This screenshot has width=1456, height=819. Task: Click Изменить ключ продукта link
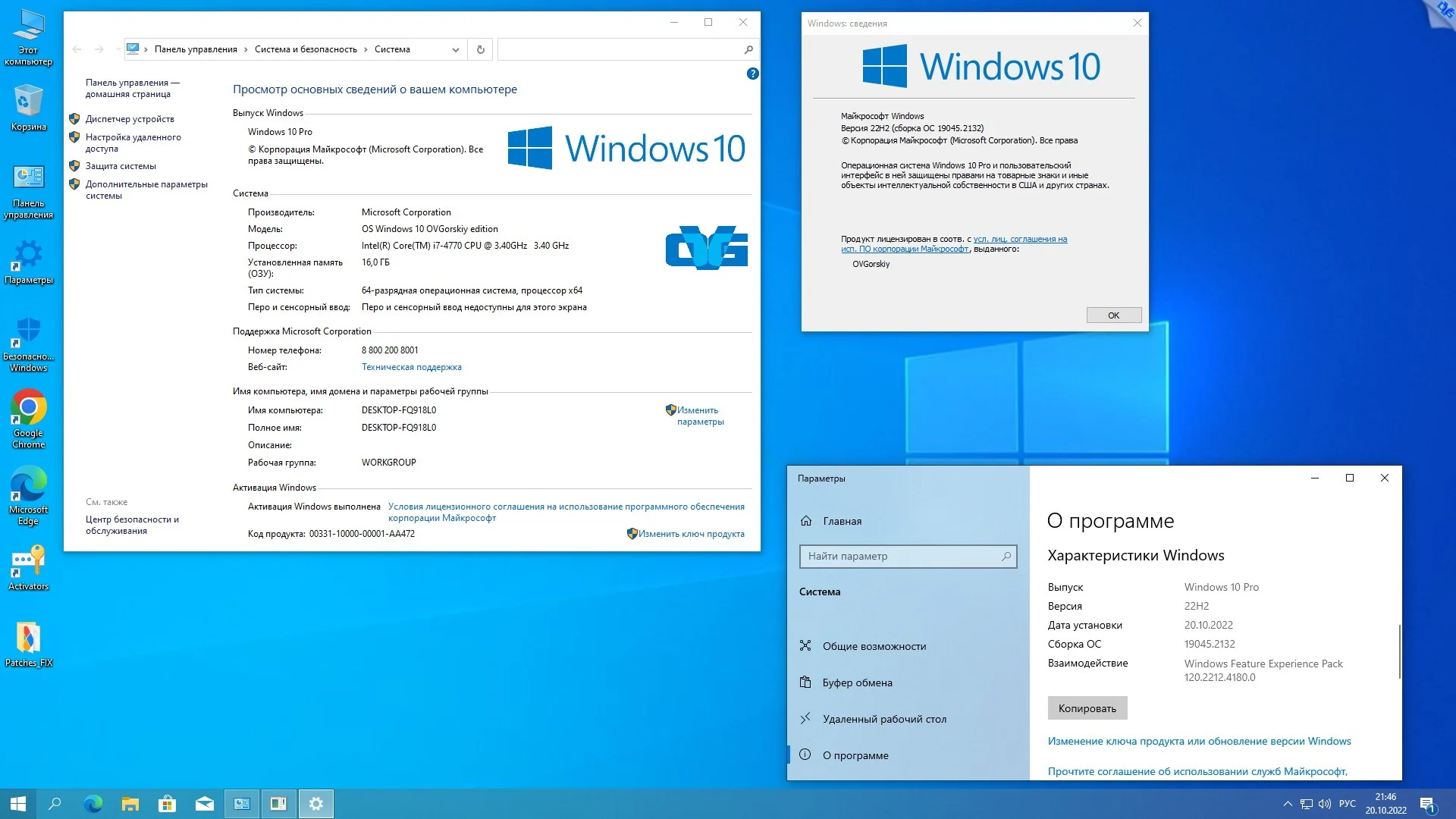[691, 534]
